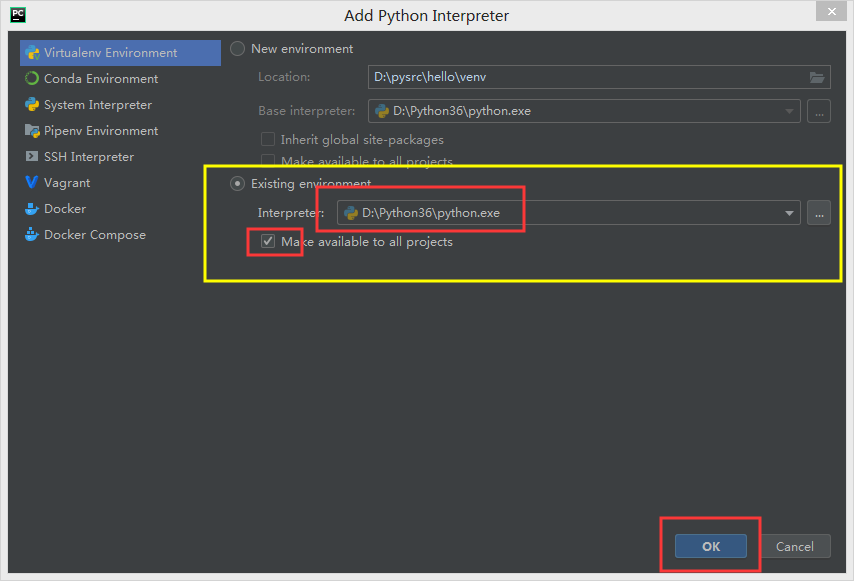This screenshot has width=854, height=581.
Task: Expand the Base interpreter dropdown arrow
Action: [789, 111]
